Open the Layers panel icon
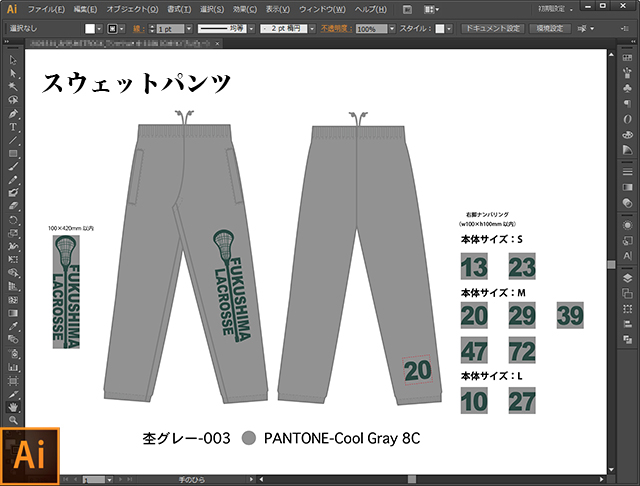This screenshot has width=640, height=486. (626, 280)
